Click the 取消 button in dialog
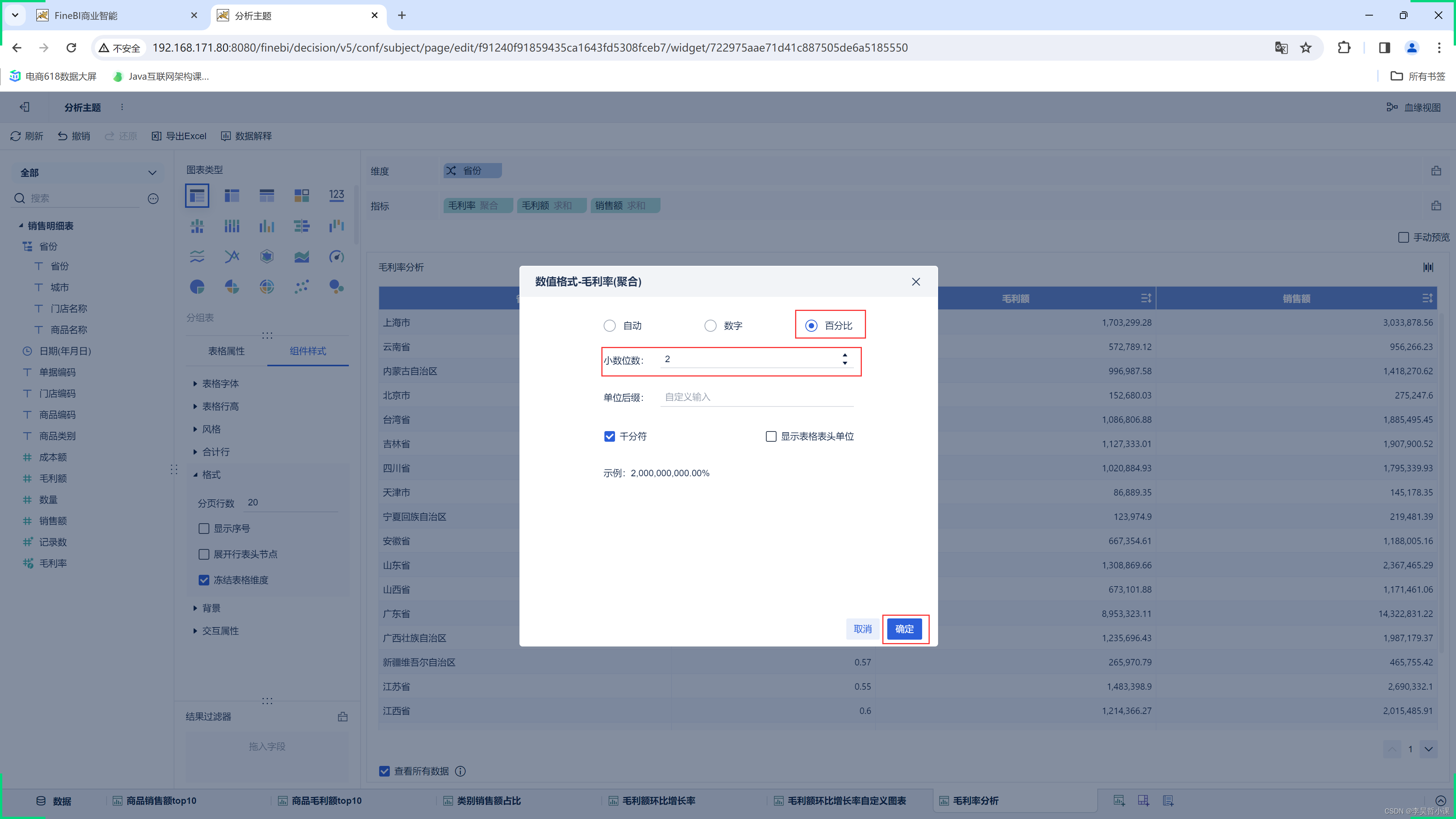 point(863,629)
